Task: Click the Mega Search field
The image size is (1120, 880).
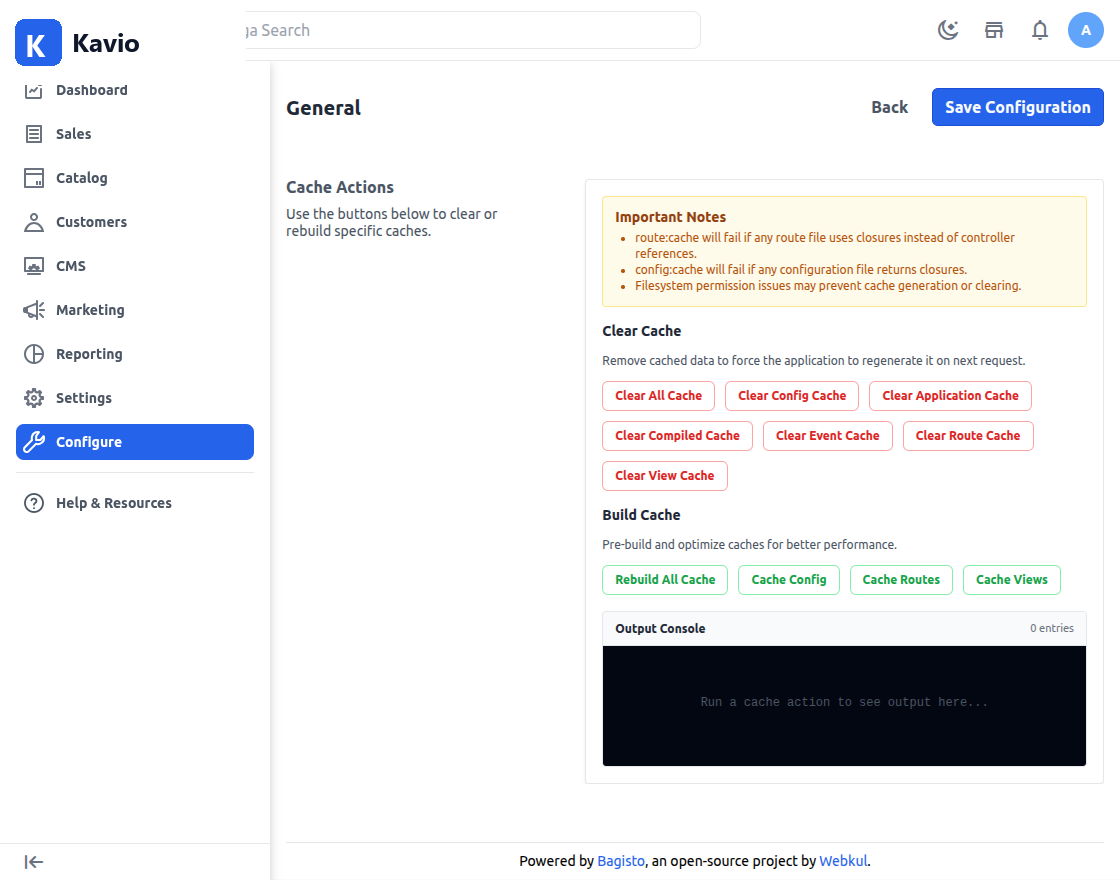Action: tap(472, 30)
